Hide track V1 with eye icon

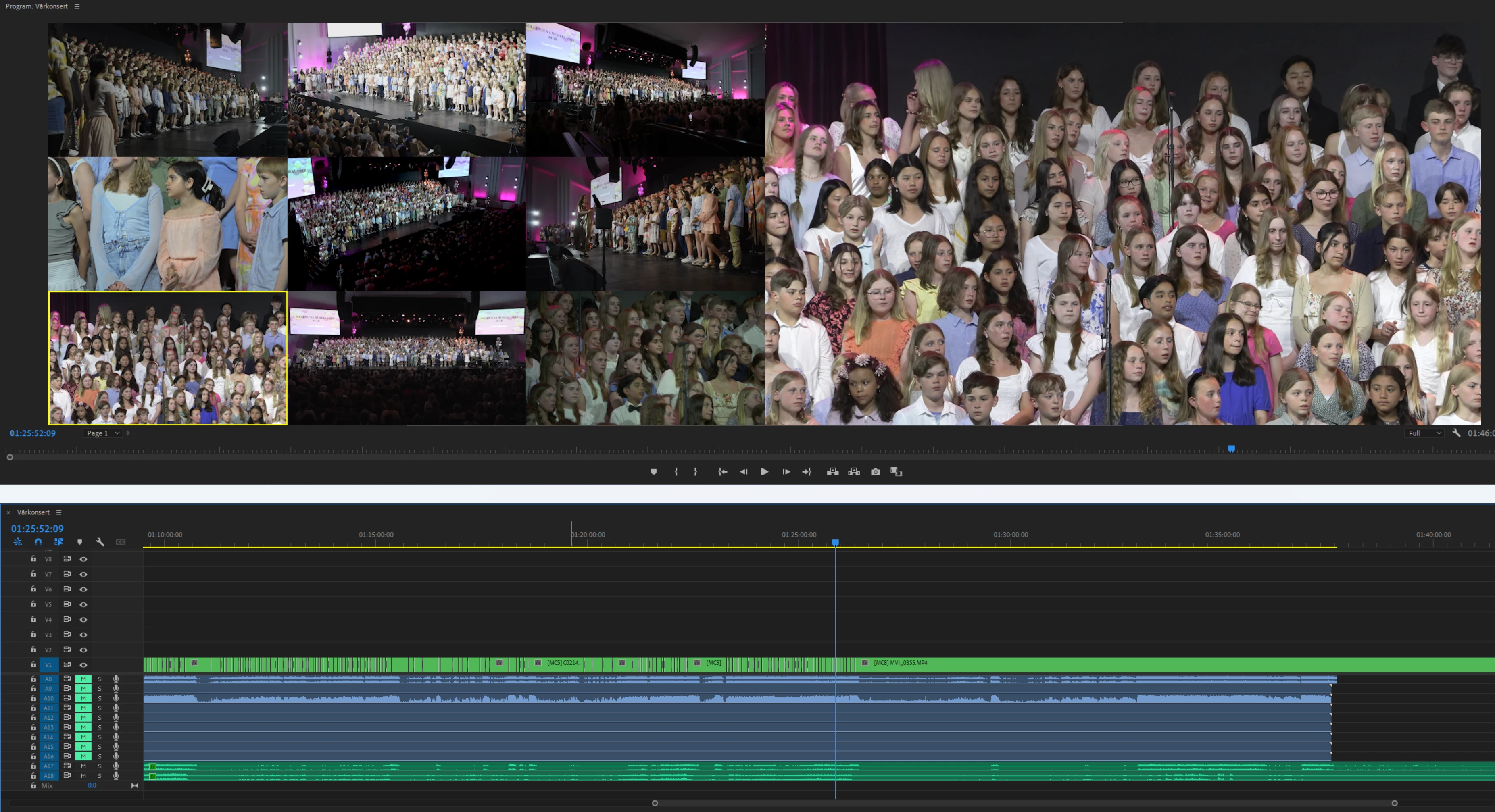83,665
